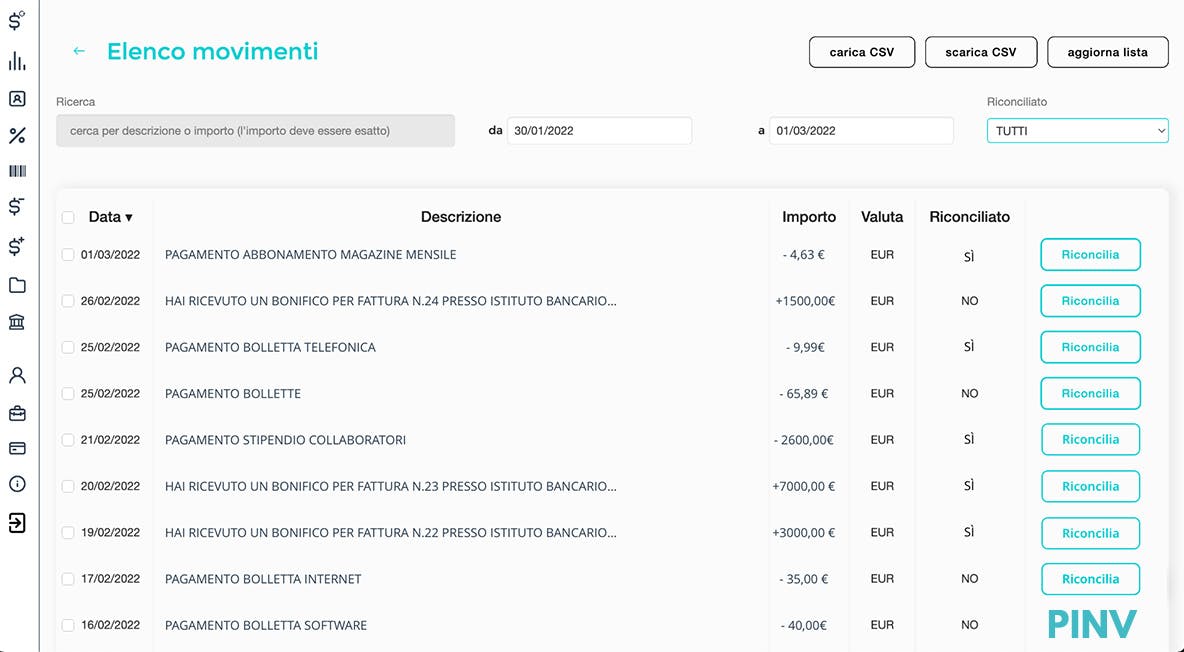The width and height of the screenshot is (1184, 652).
Task: Open the barcode icon in sidebar
Action: pos(17,171)
